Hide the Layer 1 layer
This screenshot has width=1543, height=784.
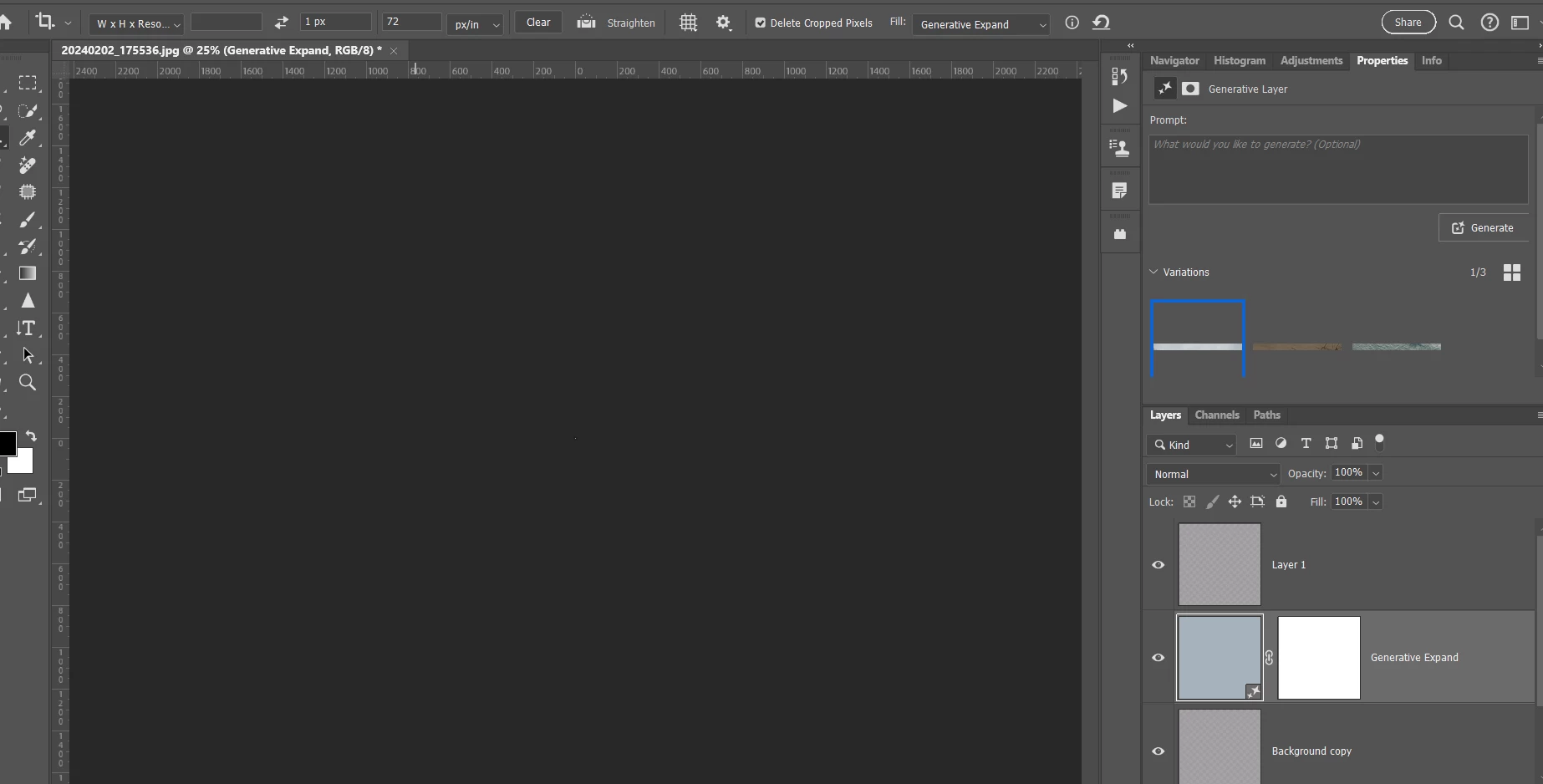[x=1159, y=565]
